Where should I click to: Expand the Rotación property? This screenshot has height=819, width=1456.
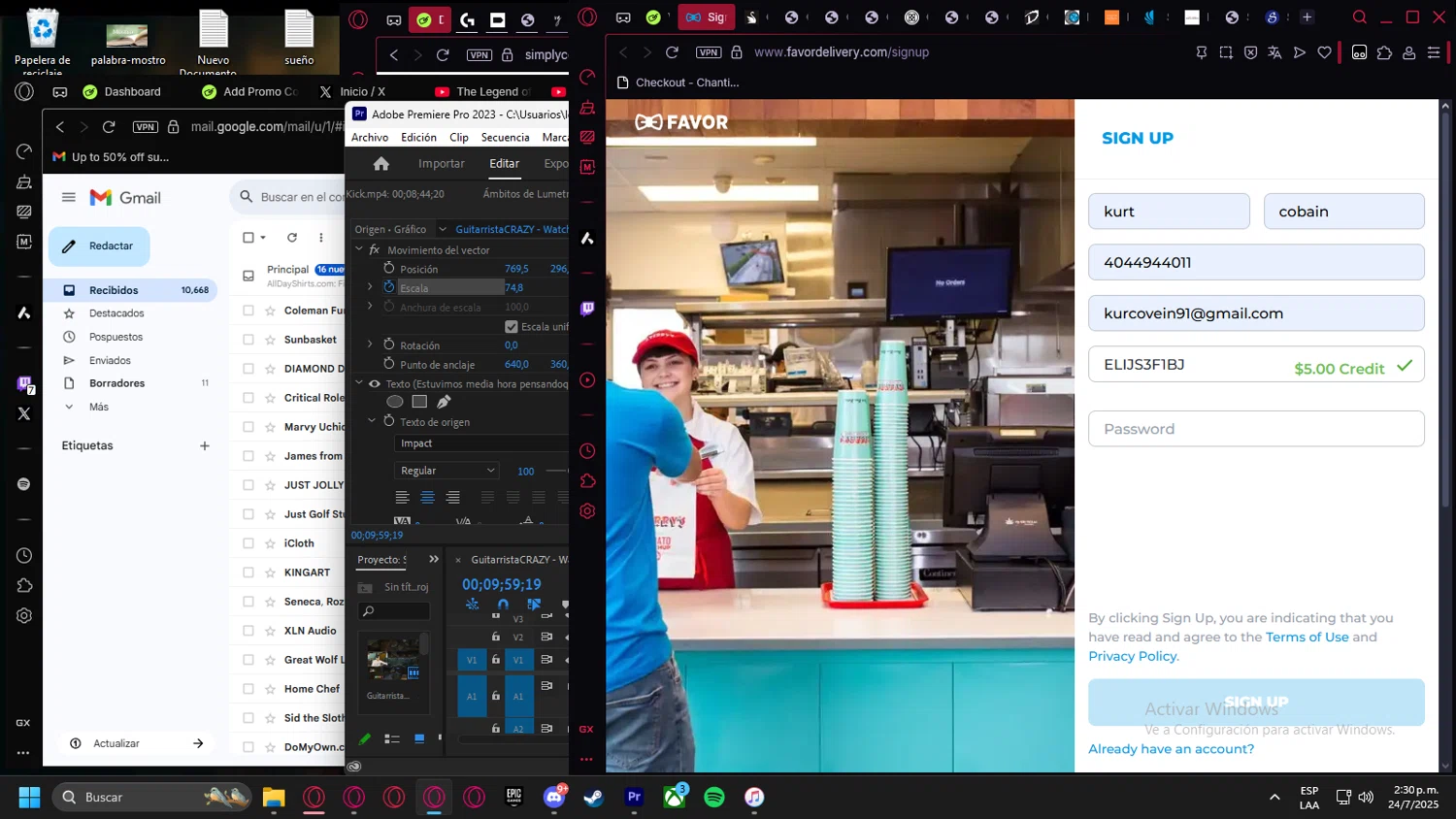[x=370, y=344]
